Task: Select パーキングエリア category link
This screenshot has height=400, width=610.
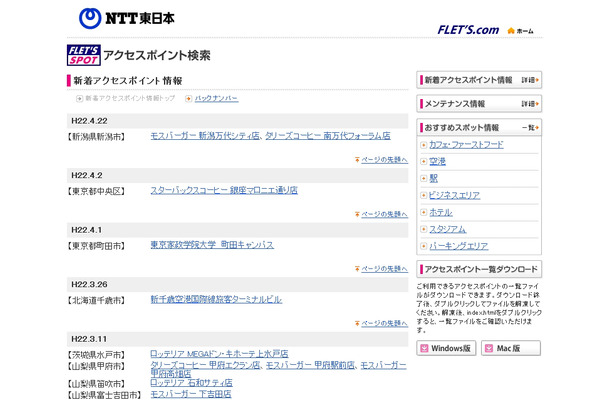Action: [x=458, y=246]
